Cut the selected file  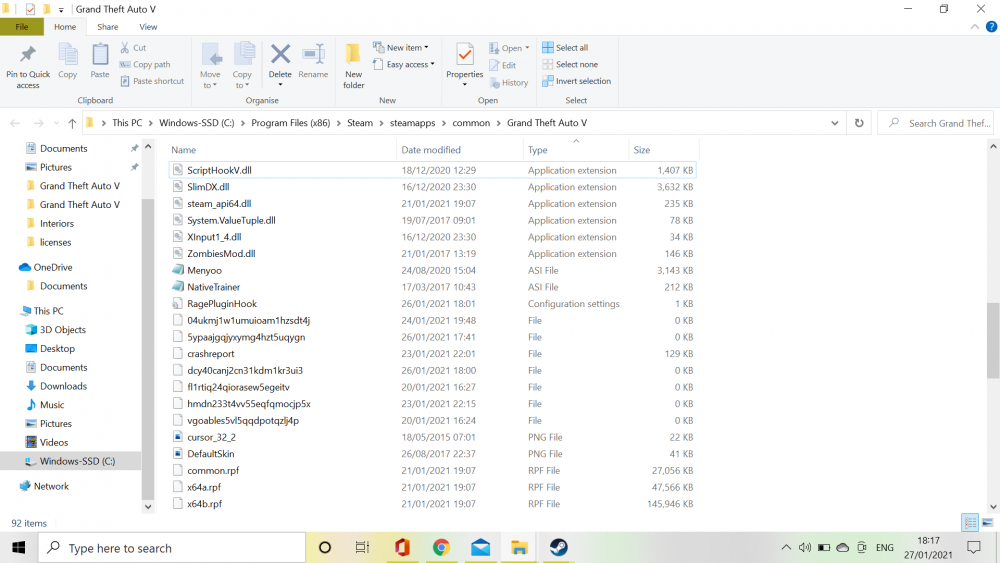(x=133, y=48)
